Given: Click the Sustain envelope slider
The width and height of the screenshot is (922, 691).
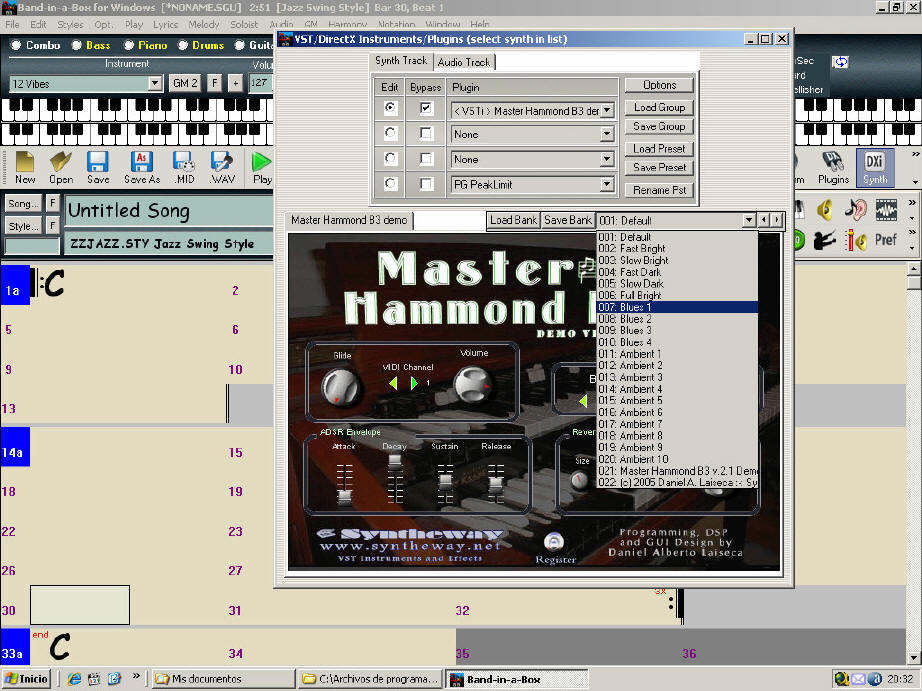Looking at the screenshot, I should pyautogui.click(x=445, y=482).
